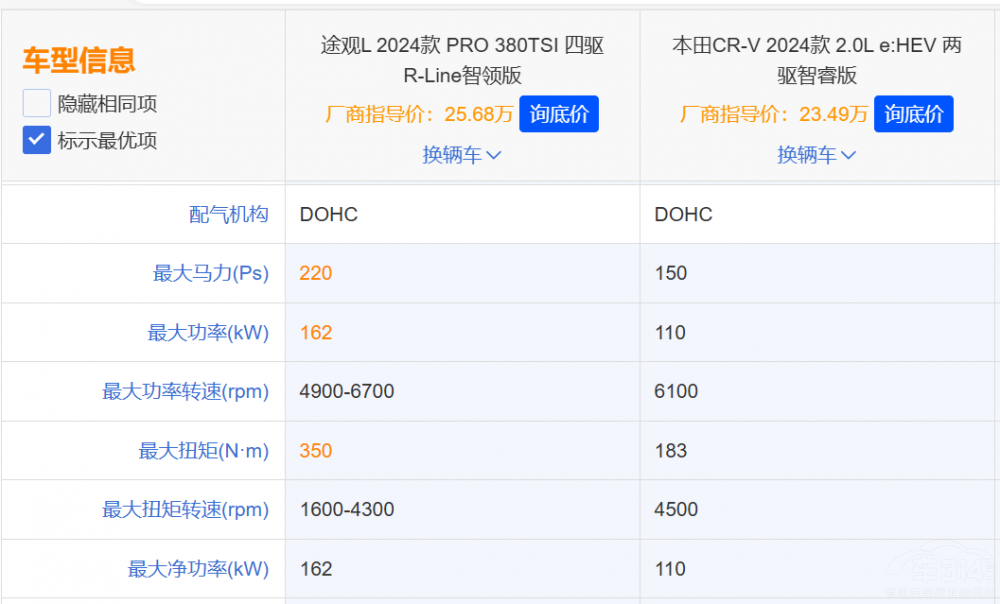Expand 换辆车 dropdown under 本田CR-V
The image size is (1000, 604).
click(x=816, y=155)
